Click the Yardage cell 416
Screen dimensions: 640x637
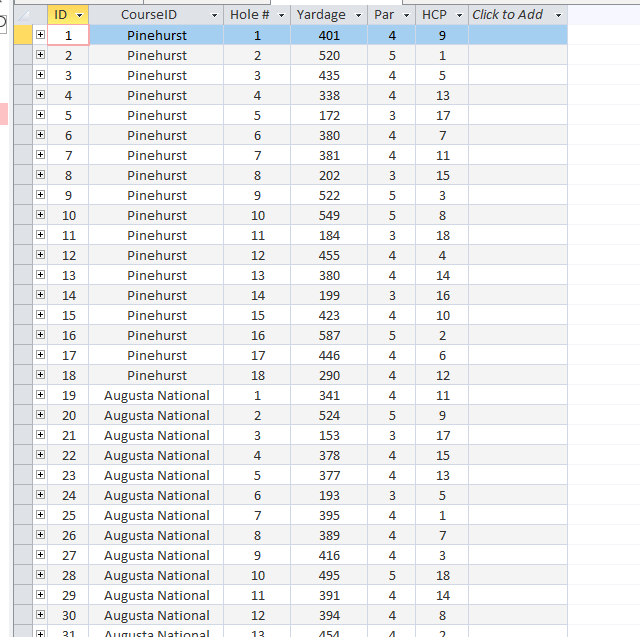pos(329,555)
